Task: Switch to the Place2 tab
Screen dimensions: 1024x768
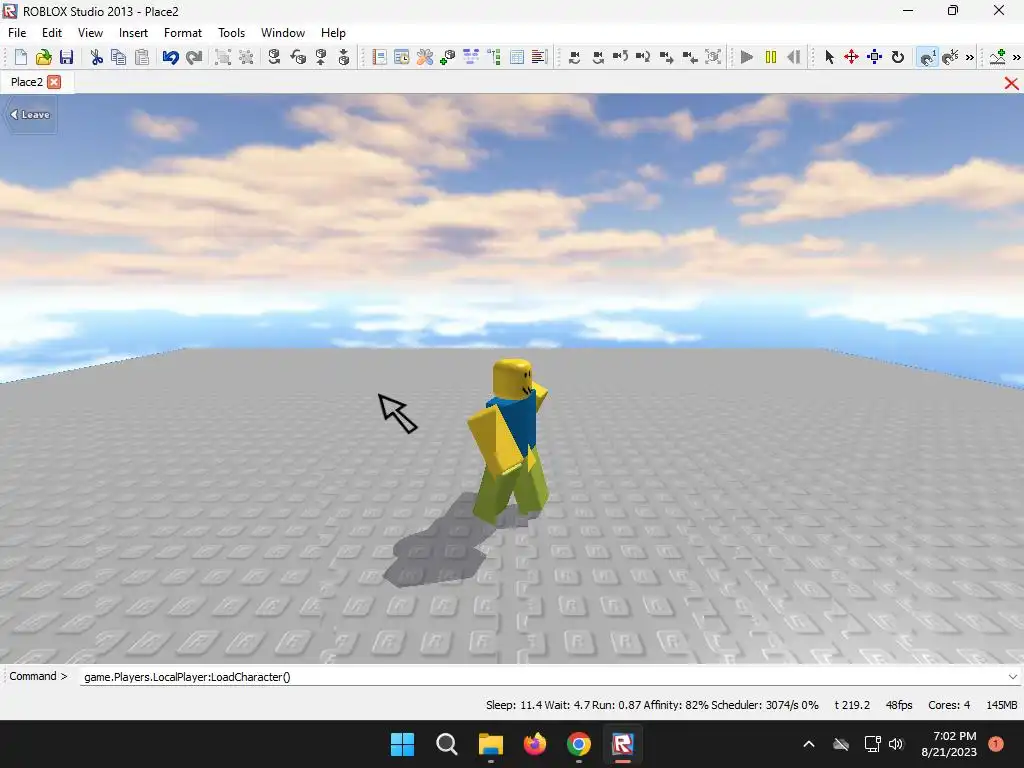Action: (x=27, y=82)
